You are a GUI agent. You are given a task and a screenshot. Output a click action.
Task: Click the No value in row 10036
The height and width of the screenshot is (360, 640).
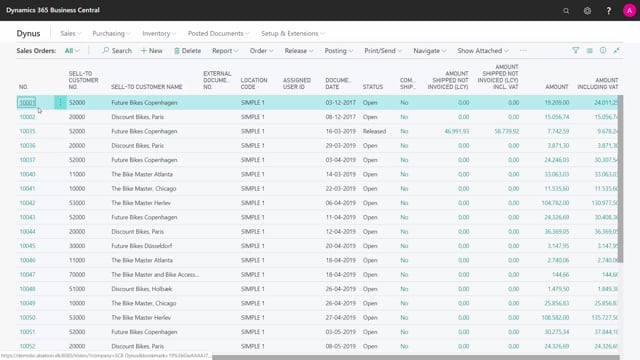tap(404, 145)
